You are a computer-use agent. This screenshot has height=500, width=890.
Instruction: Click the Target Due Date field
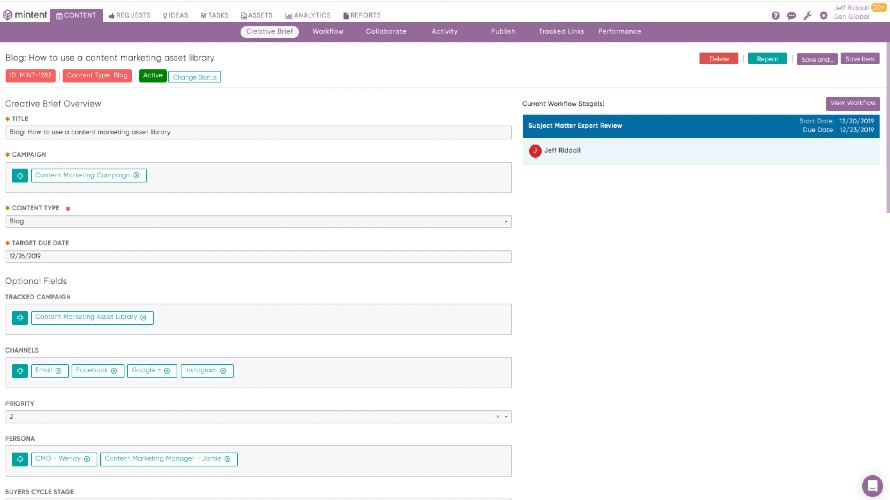pyautogui.click(x=258, y=256)
